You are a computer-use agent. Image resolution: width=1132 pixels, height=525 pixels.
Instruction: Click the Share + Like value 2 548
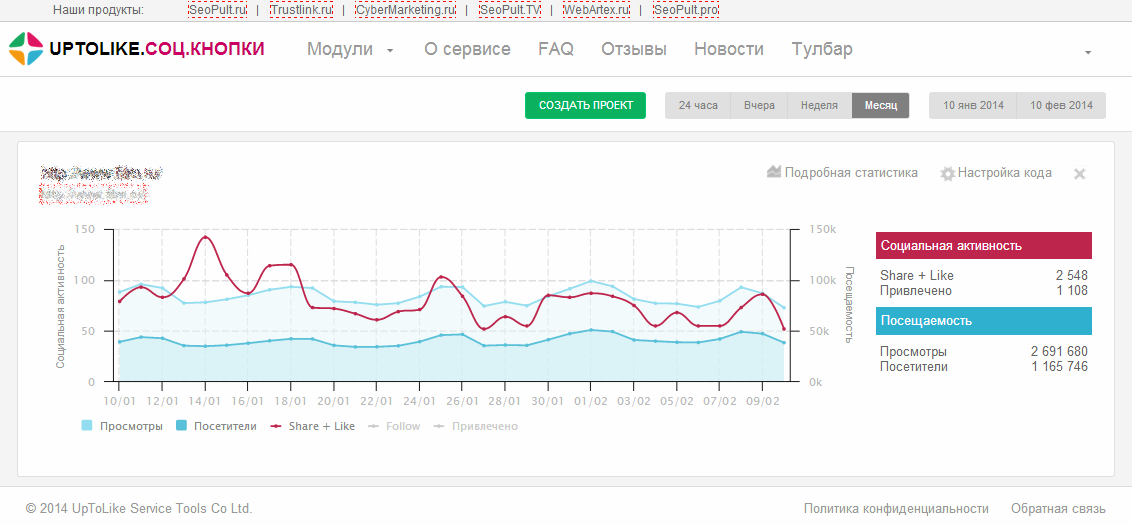(x=1069, y=276)
